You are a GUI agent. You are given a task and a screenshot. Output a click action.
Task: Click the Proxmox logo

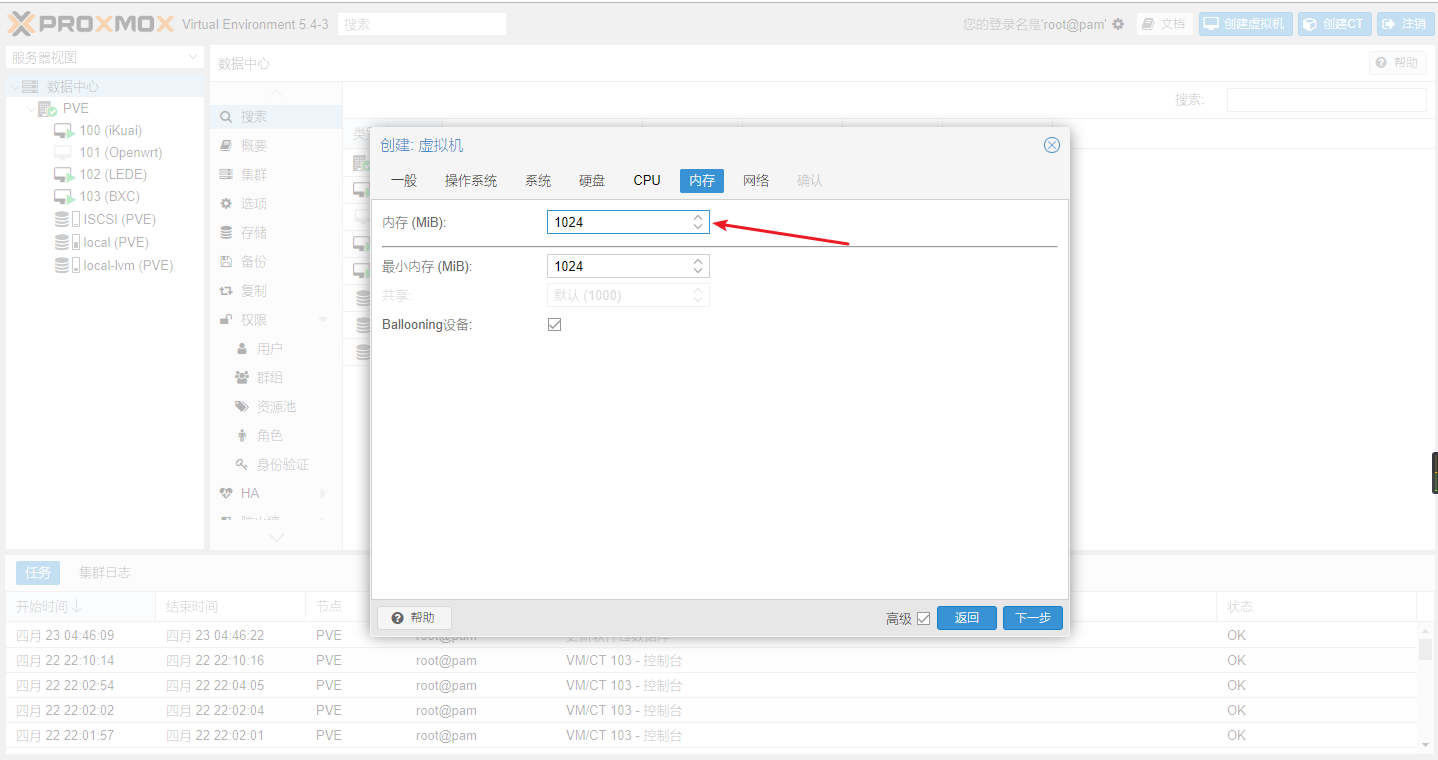[x=92, y=24]
